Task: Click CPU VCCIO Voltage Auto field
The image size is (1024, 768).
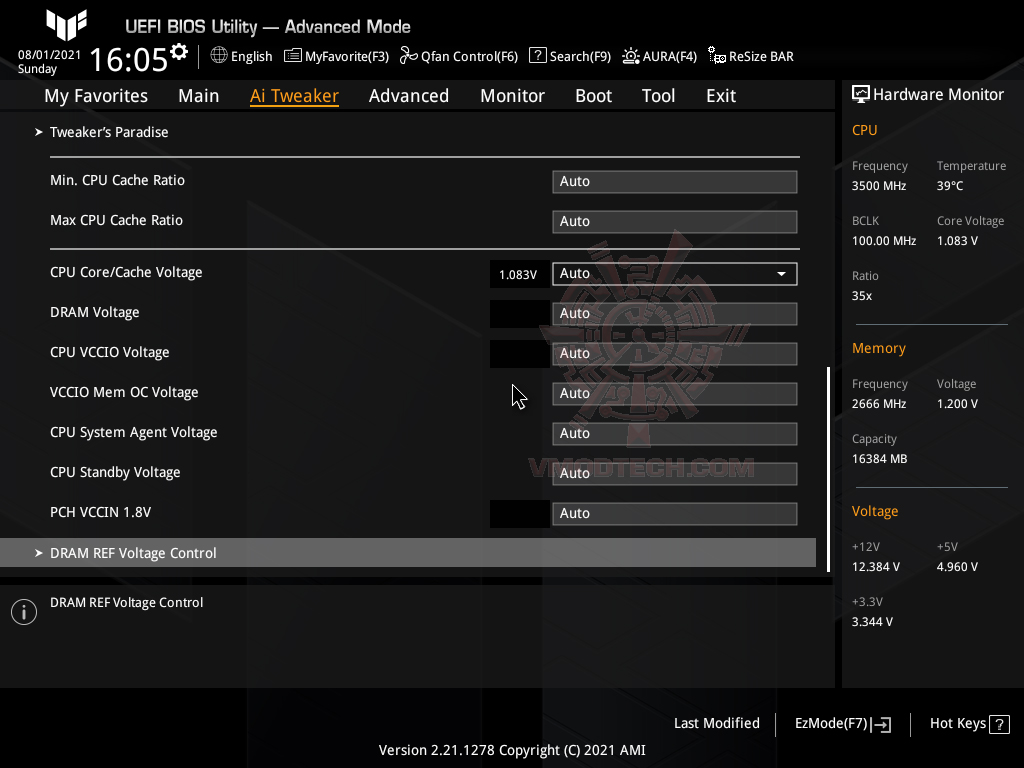Action: [675, 353]
